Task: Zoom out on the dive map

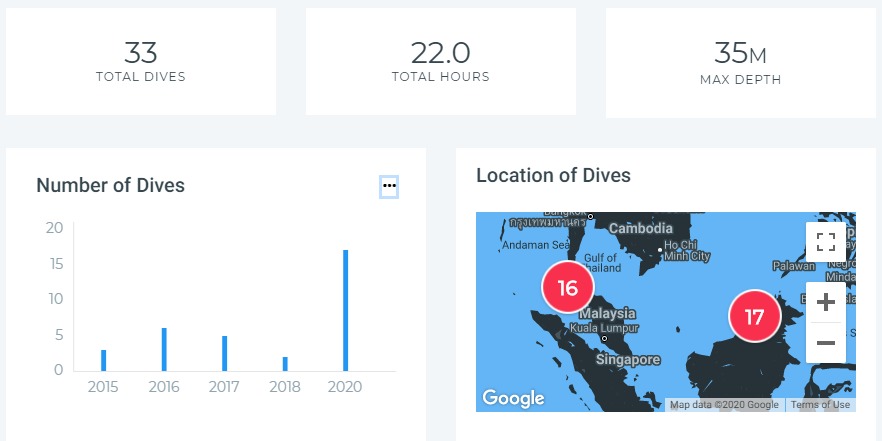Action: [x=825, y=343]
